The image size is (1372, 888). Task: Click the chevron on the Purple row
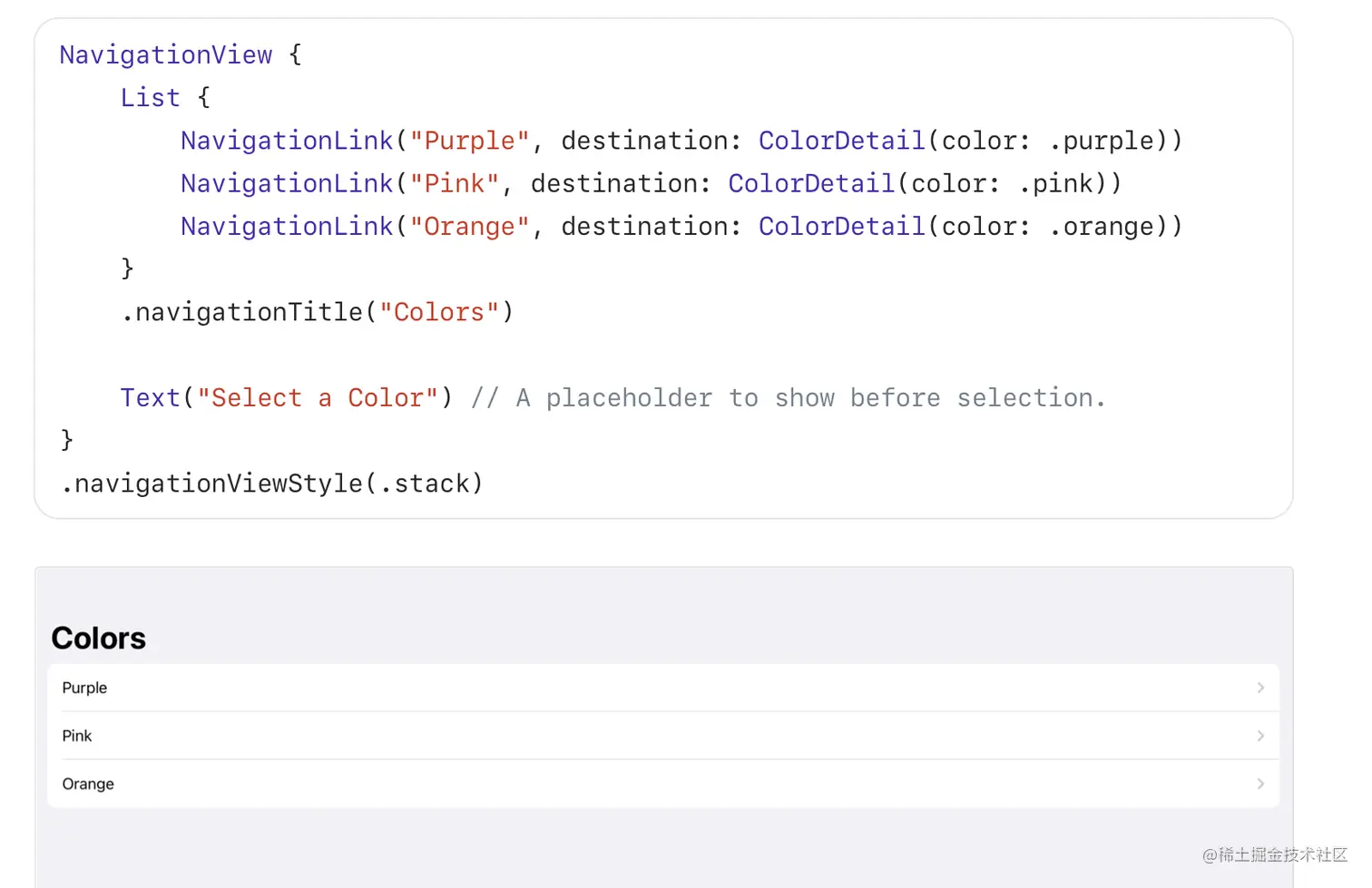[x=1260, y=688]
